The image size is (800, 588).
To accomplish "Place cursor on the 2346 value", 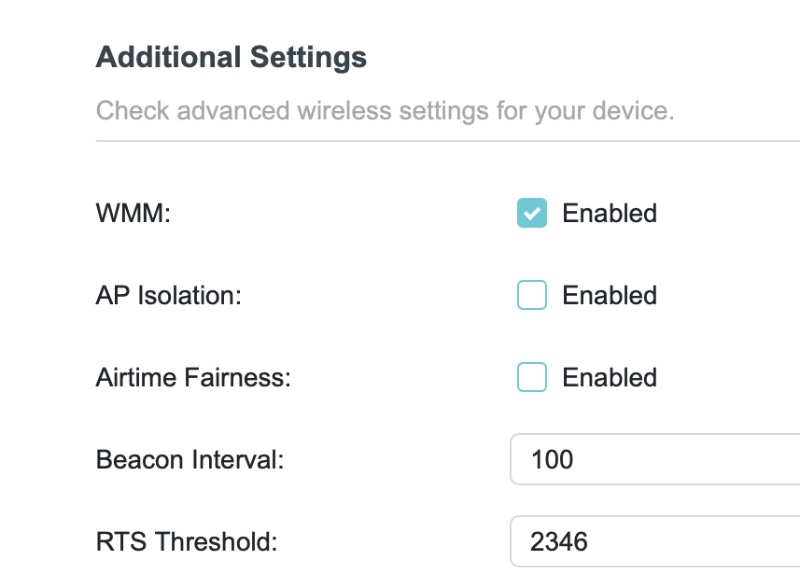I will tap(559, 542).
